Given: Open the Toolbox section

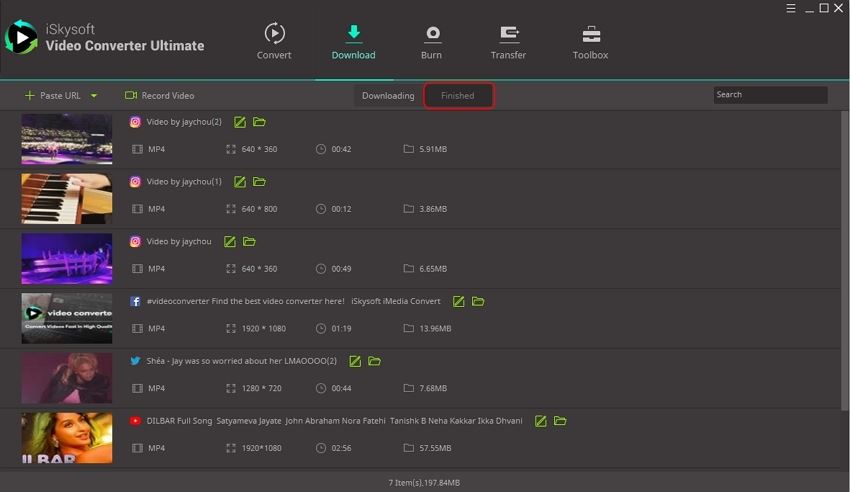Looking at the screenshot, I should (x=590, y=41).
